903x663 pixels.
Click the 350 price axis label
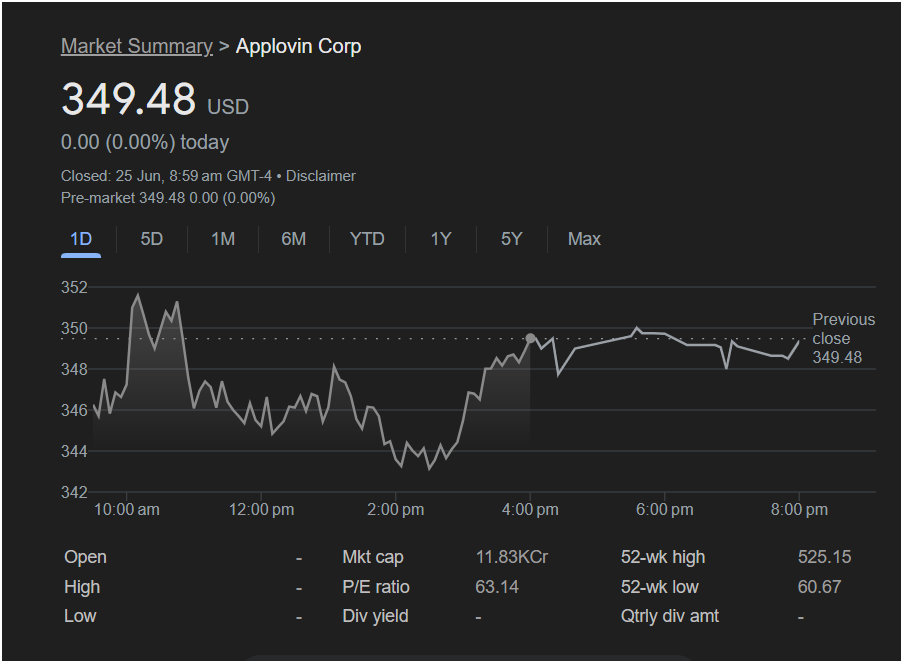(x=74, y=328)
